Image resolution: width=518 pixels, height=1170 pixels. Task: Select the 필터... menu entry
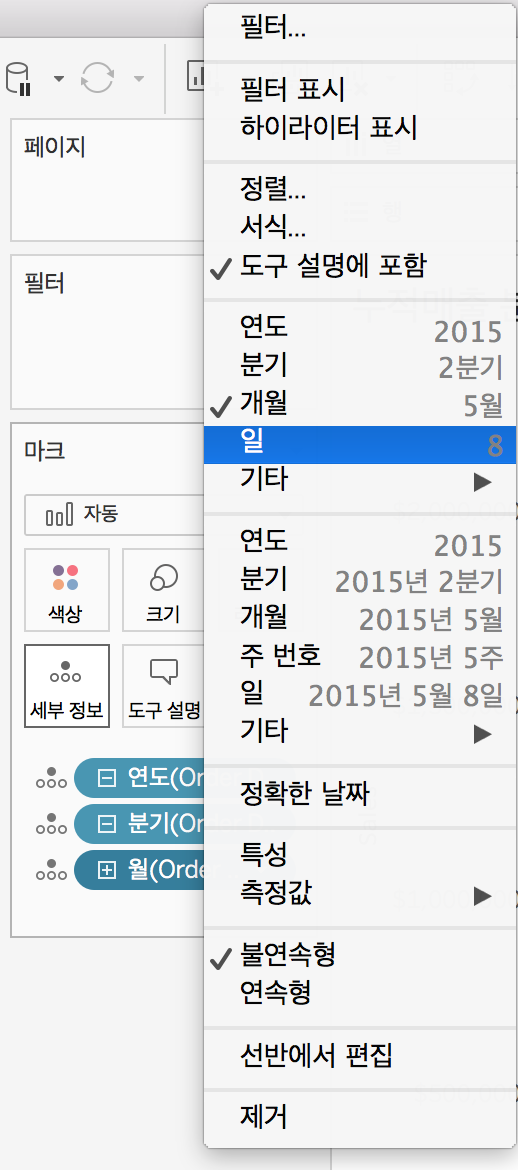[x=361, y=29]
